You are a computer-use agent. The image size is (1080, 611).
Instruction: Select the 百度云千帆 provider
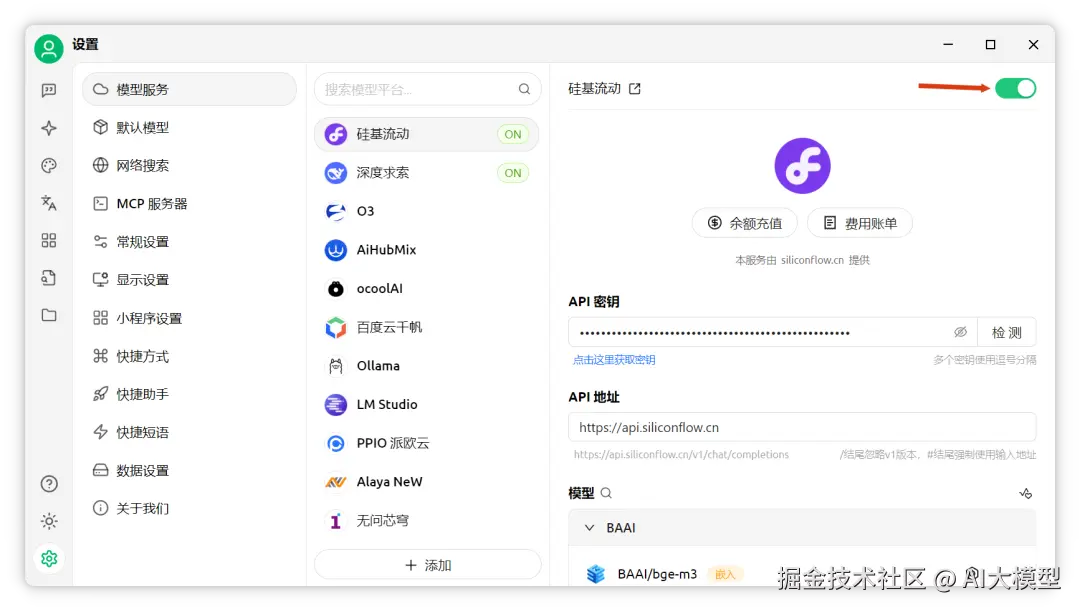pos(427,327)
